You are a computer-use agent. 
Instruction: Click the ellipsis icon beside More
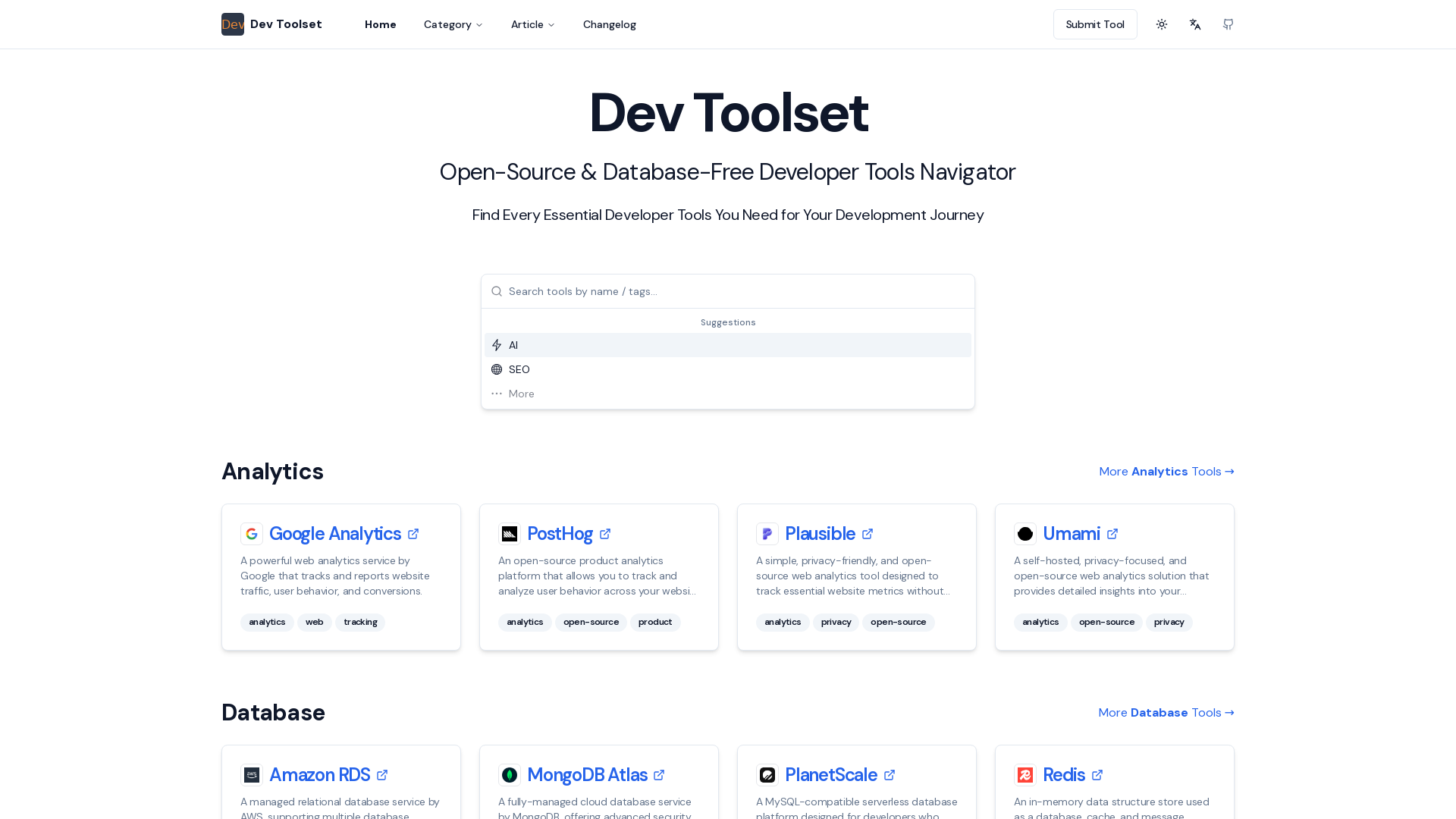point(497,394)
